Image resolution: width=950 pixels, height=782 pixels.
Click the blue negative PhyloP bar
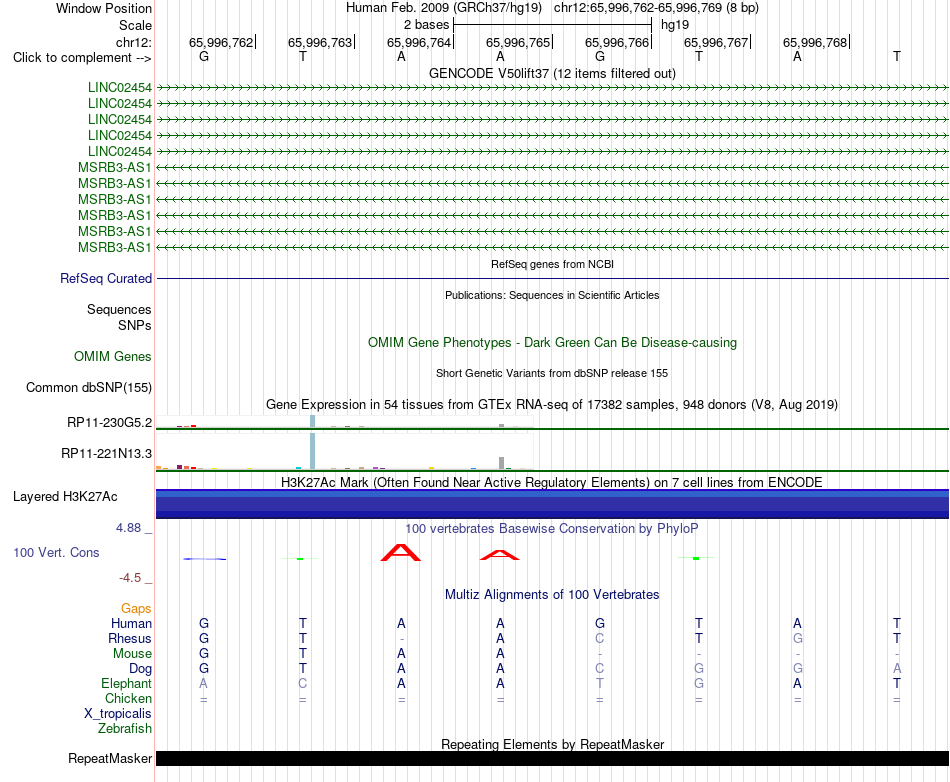pyautogui.click(x=205, y=558)
